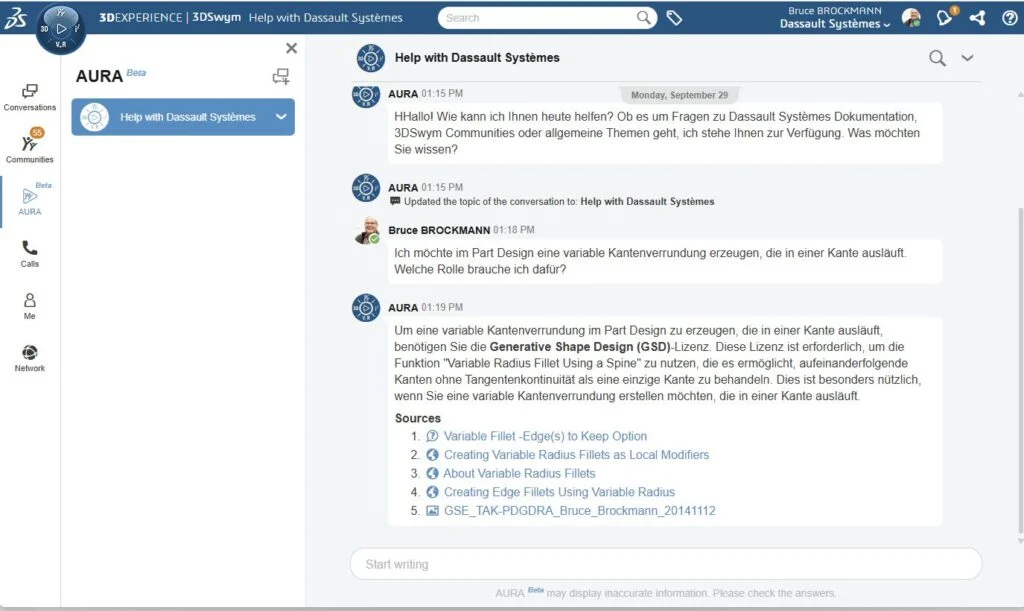
Task: Open the tag icon next to search
Action: click(674, 18)
